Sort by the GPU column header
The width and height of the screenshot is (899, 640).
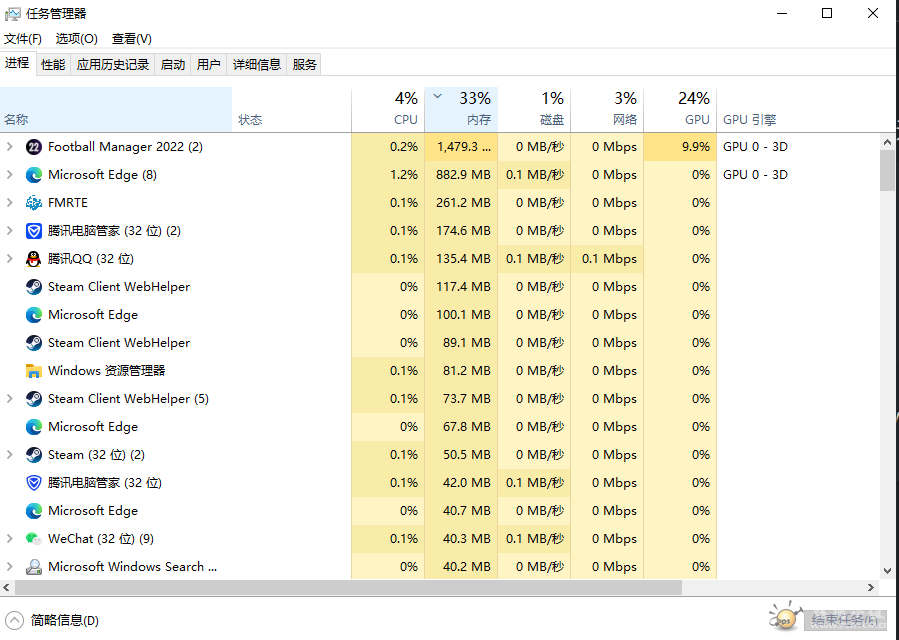coord(680,110)
